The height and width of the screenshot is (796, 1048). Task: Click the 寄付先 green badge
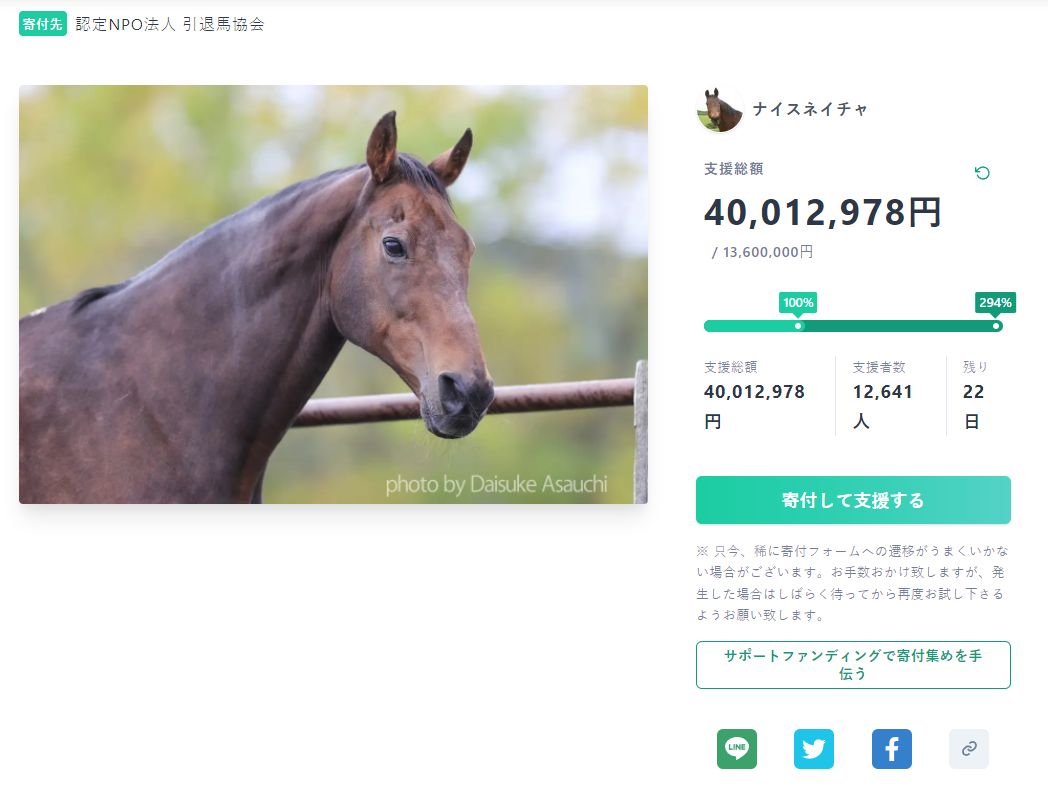click(x=43, y=24)
